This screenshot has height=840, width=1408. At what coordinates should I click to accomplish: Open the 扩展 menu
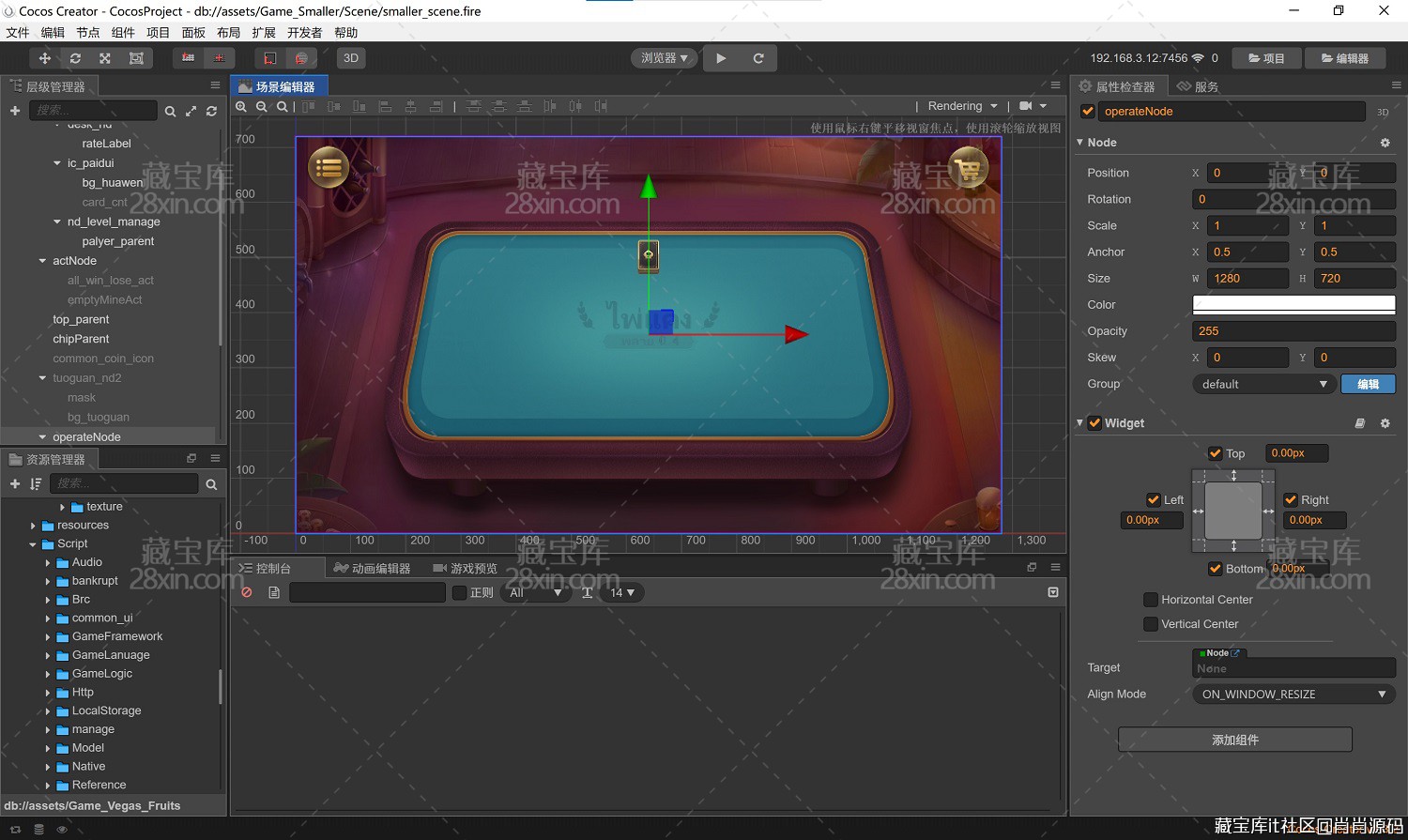pos(264,33)
